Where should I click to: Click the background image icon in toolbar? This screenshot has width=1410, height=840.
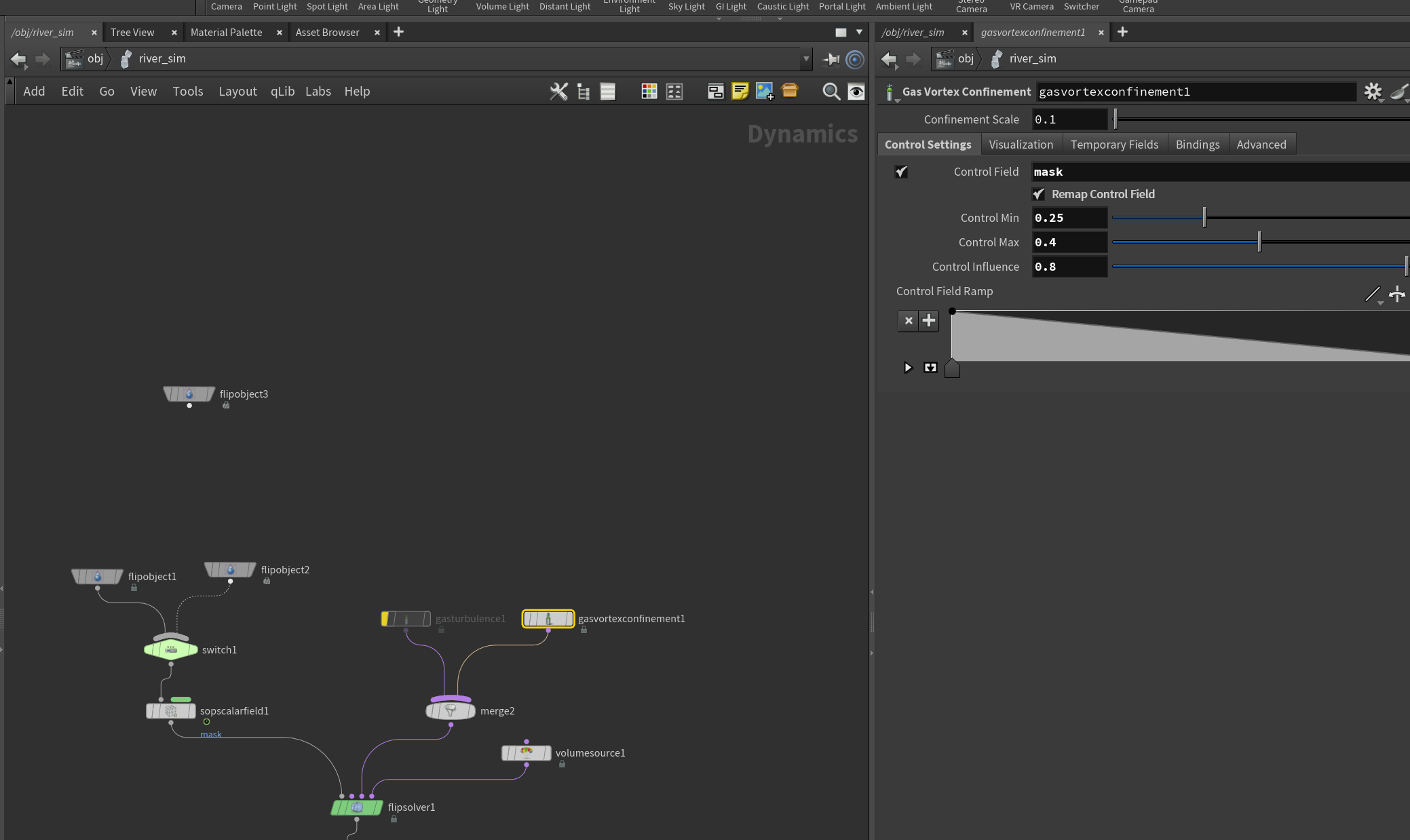(765, 92)
